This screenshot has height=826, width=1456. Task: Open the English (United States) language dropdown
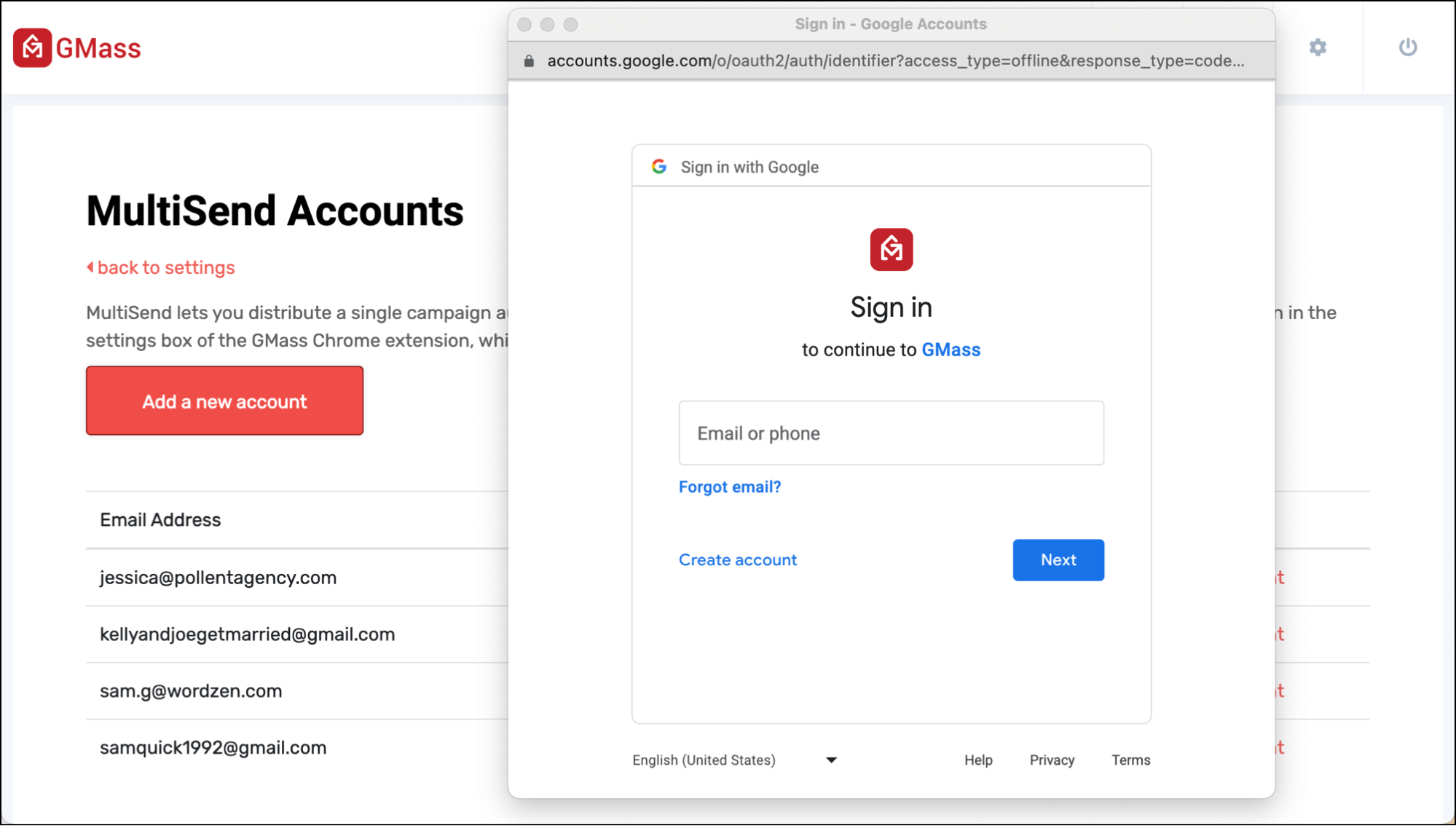click(x=735, y=760)
